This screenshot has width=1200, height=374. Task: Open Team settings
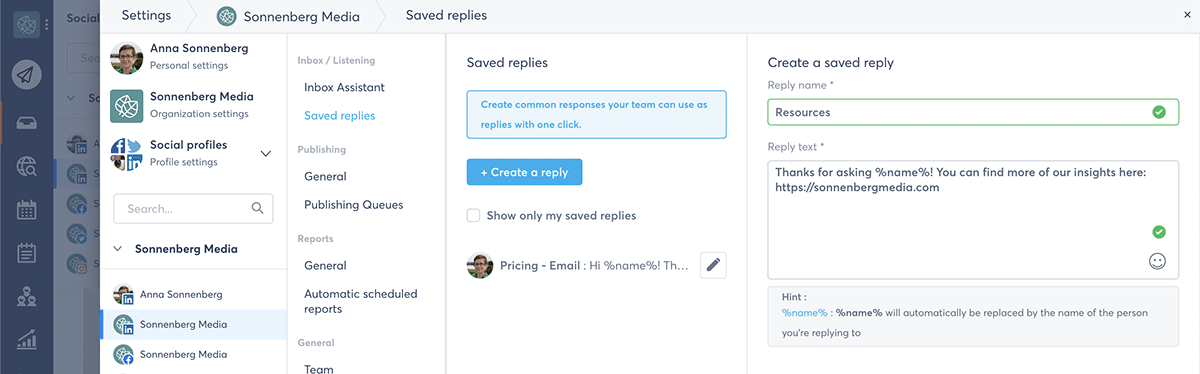click(319, 369)
